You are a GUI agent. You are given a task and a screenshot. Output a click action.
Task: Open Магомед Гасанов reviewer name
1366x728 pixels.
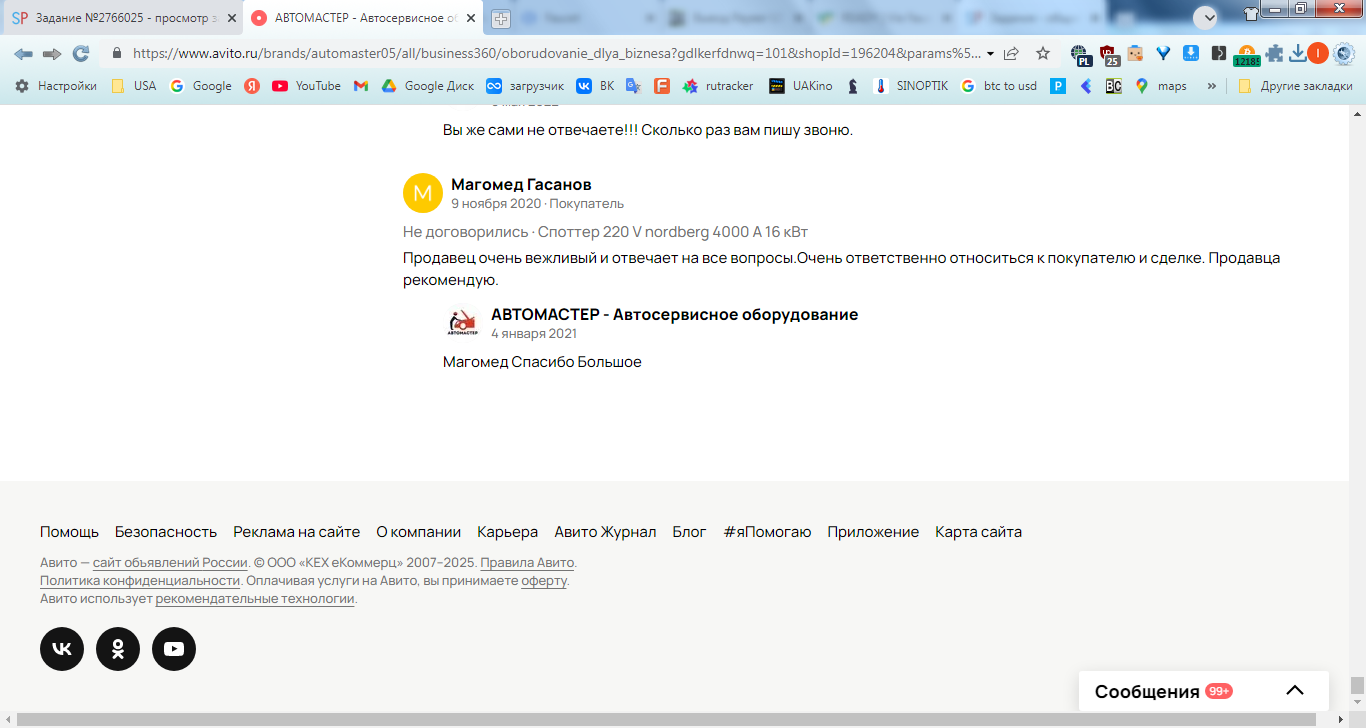521,184
